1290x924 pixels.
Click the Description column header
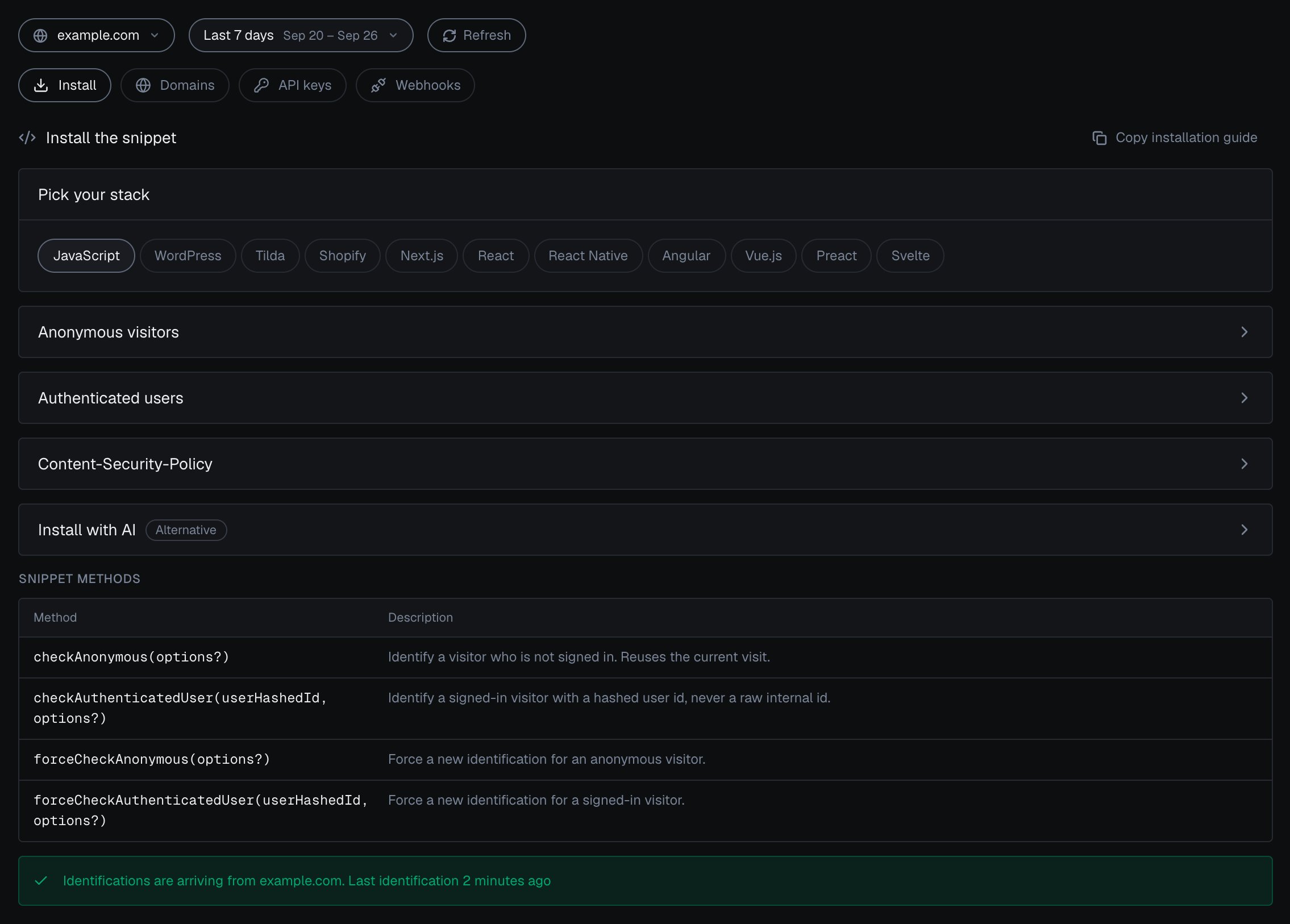pyautogui.click(x=421, y=618)
